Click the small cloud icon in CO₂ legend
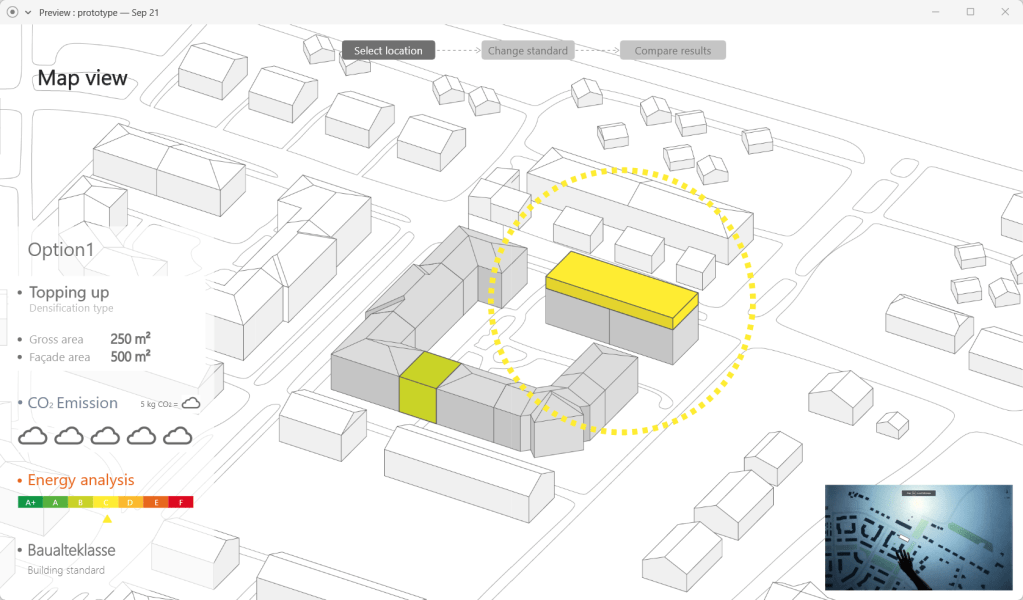1023x600 pixels. 190,403
